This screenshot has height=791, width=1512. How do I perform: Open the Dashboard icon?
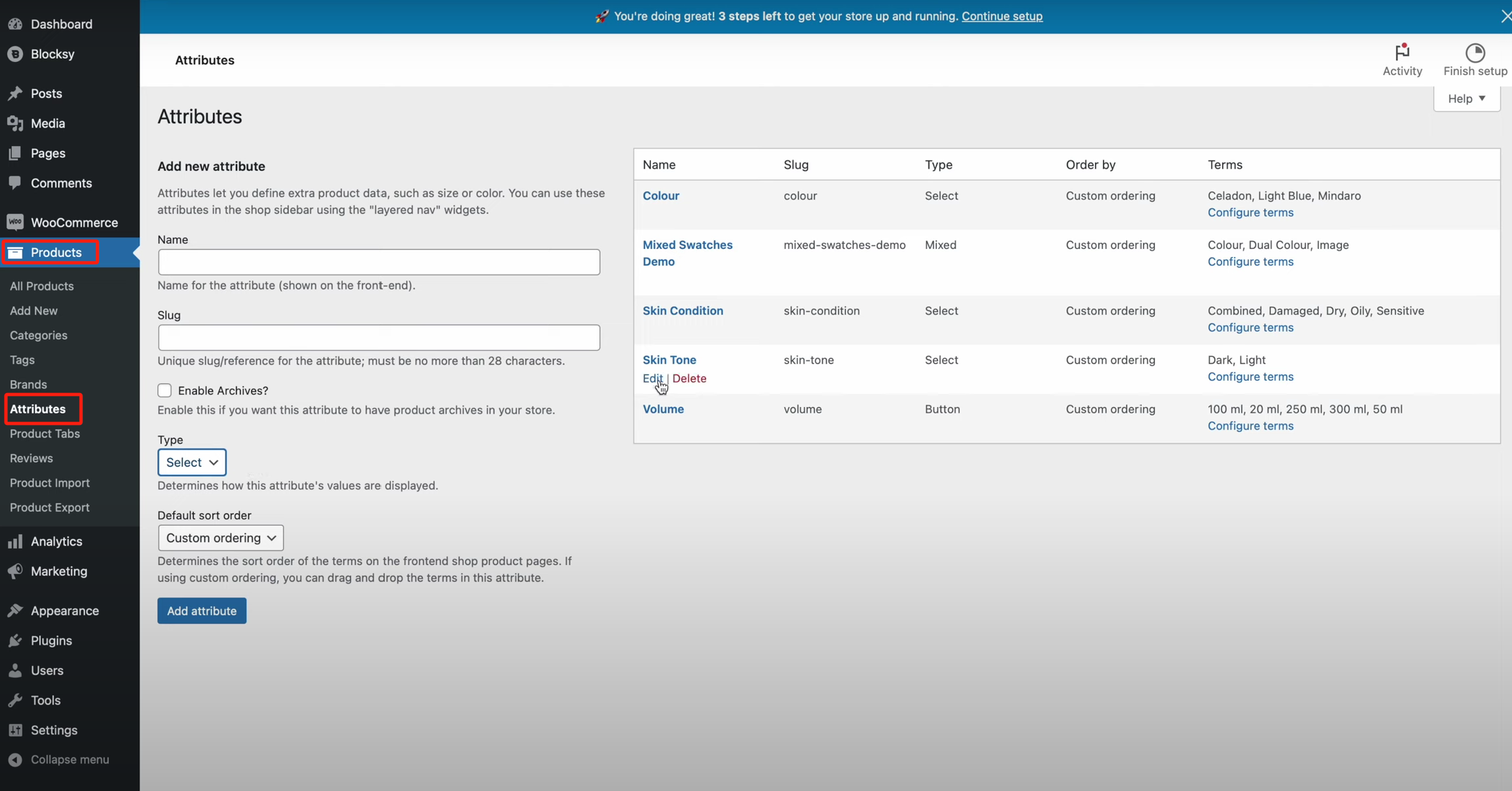[x=16, y=24]
